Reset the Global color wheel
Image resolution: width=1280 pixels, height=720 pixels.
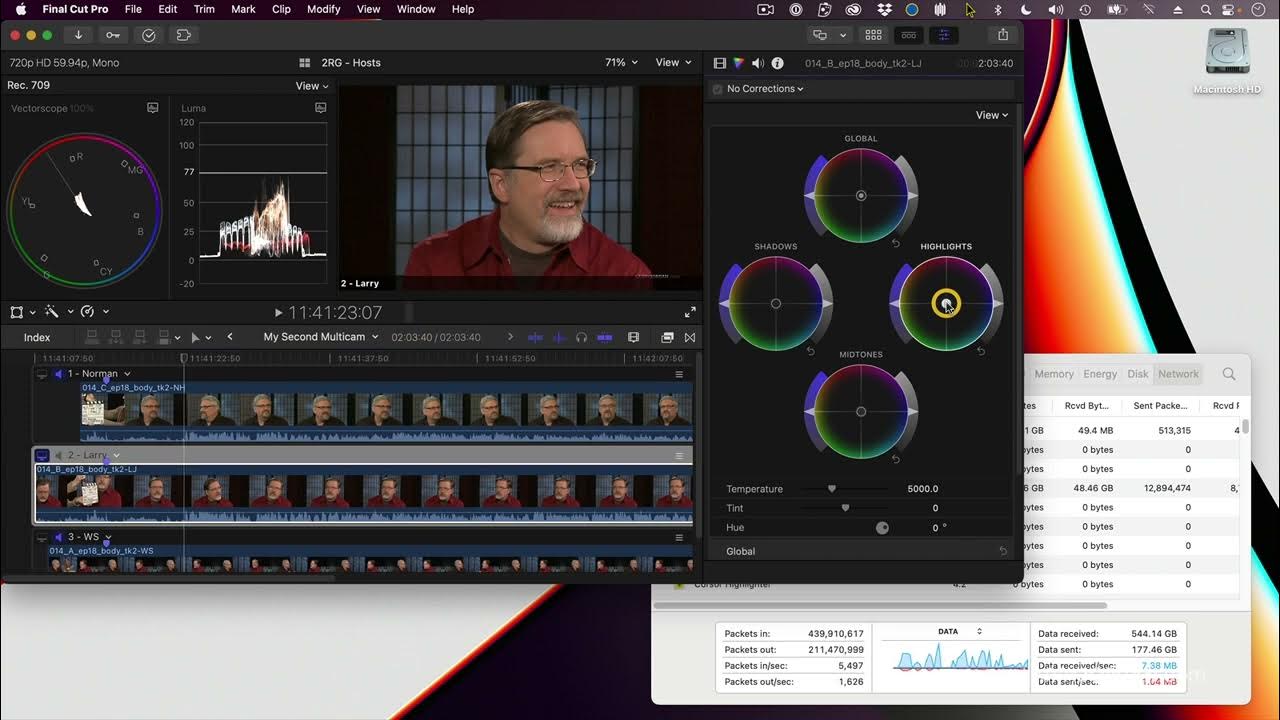coord(896,243)
